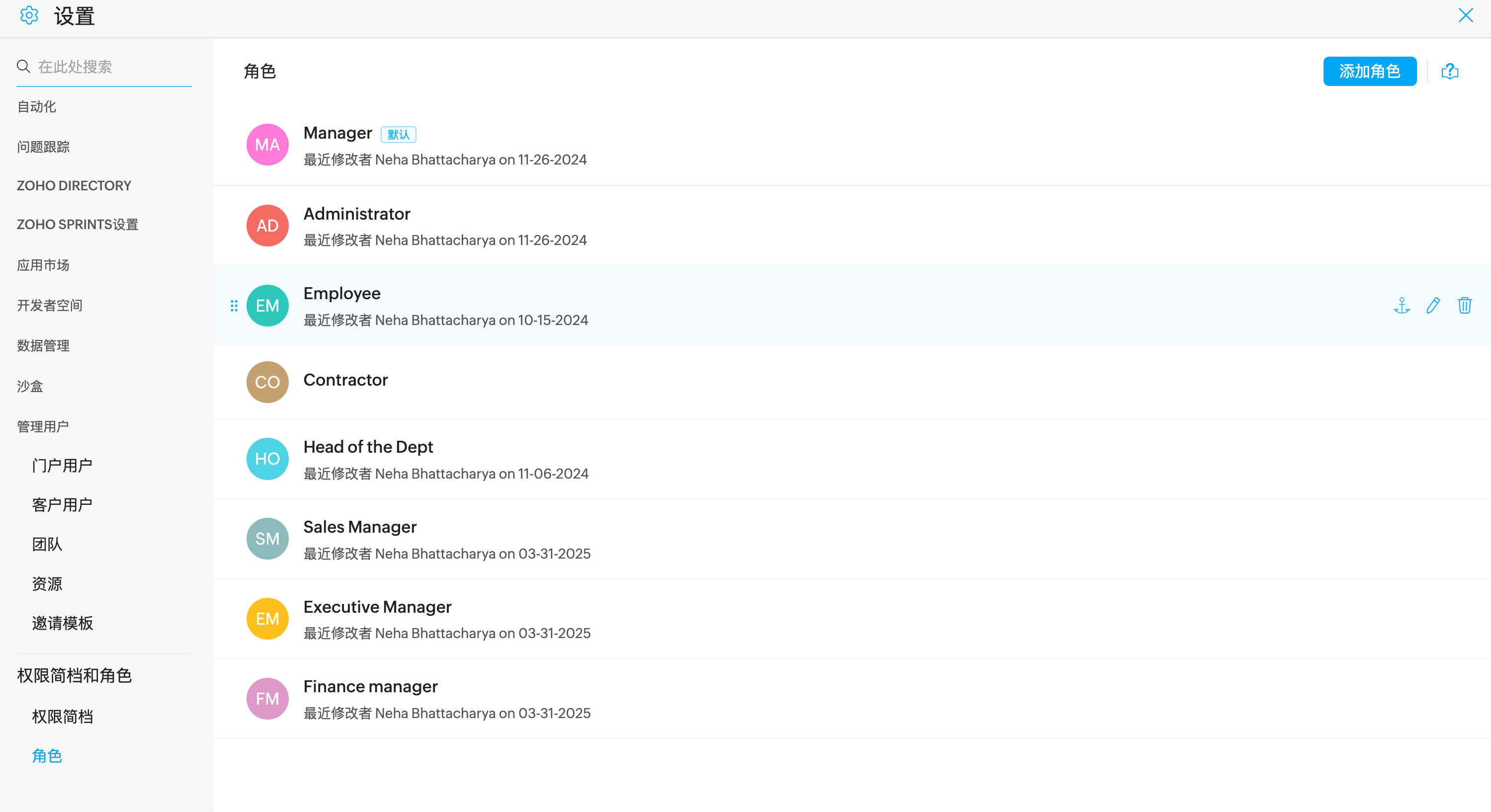Click the anchor icon on Employee row
Viewport: 1491px width, 812px height.
coord(1401,305)
